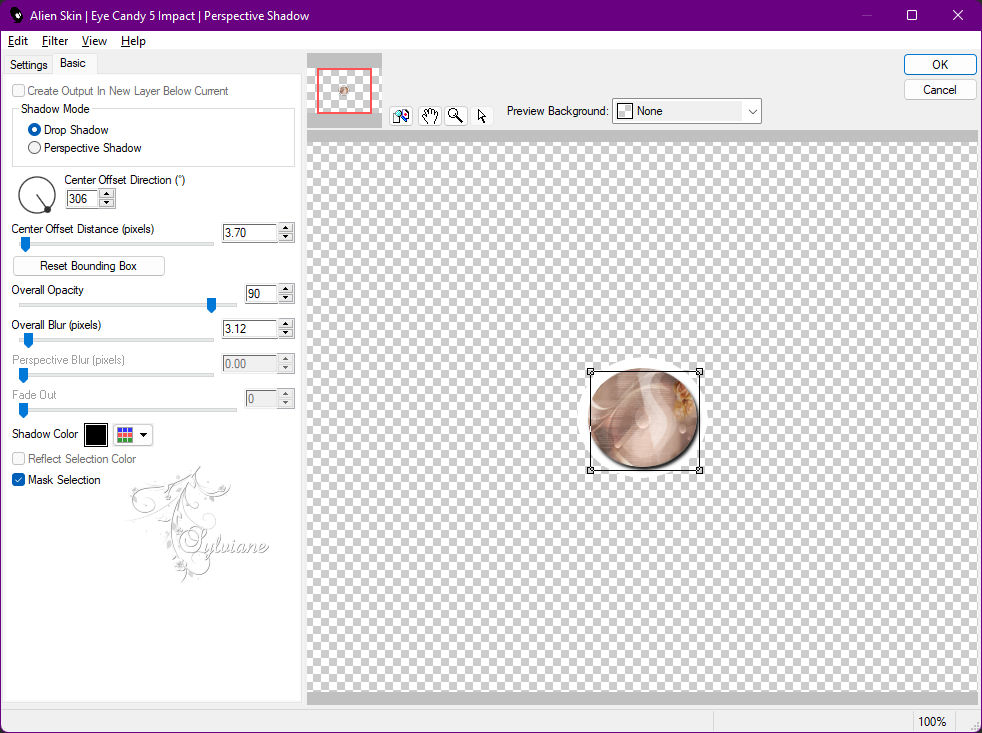Maximize the Eye Candy window
Image resolution: width=982 pixels, height=733 pixels.
pos(912,15)
